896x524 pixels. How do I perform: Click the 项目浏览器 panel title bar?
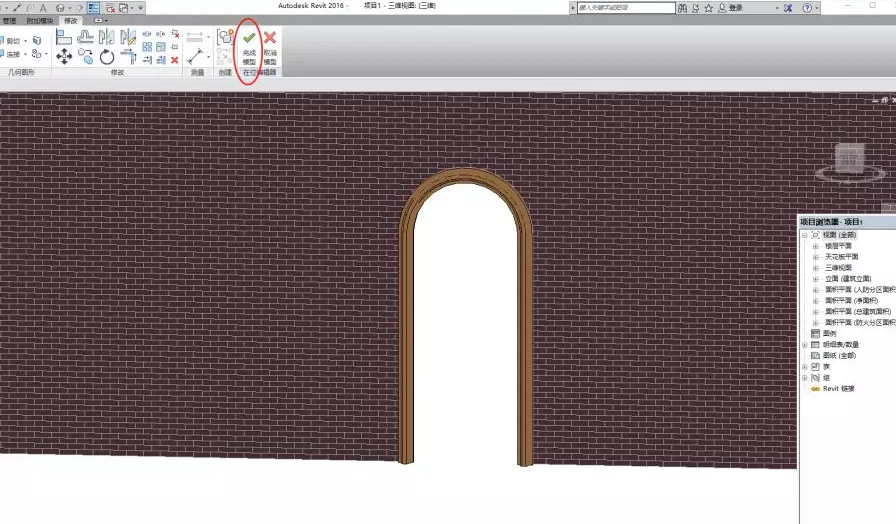point(847,222)
